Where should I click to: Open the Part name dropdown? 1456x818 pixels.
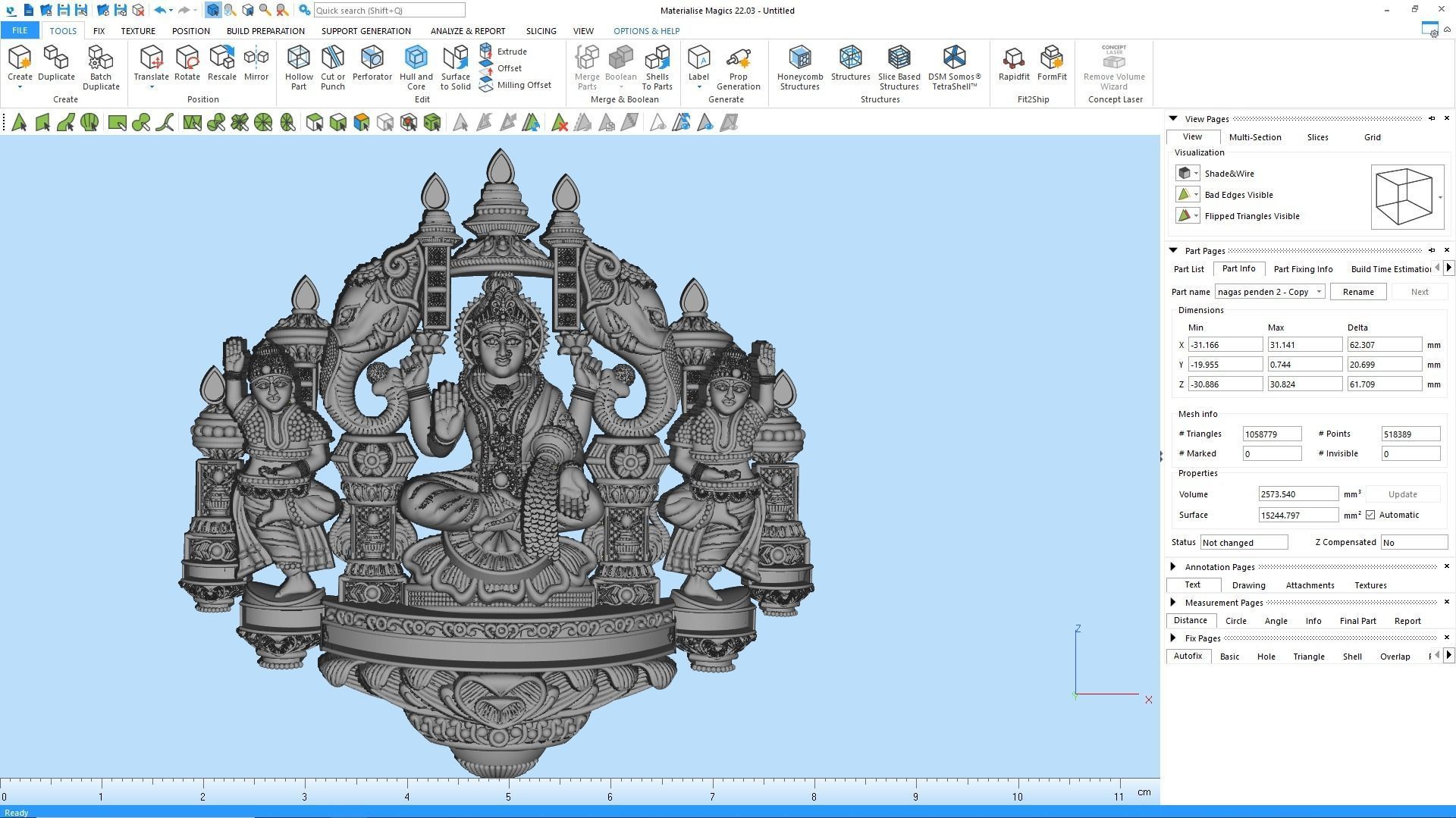pyautogui.click(x=1319, y=292)
